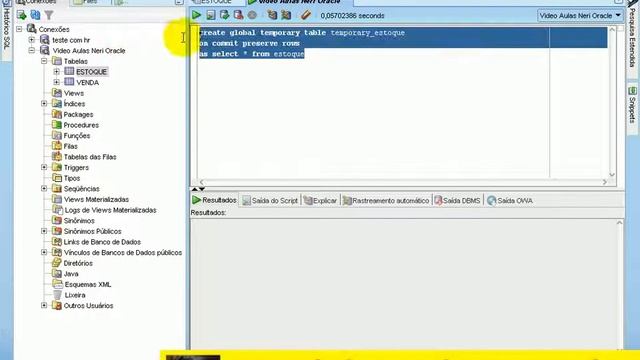Click the Explain Plan toolbar icon
This screenshot has height=360, width=640.
272,15
